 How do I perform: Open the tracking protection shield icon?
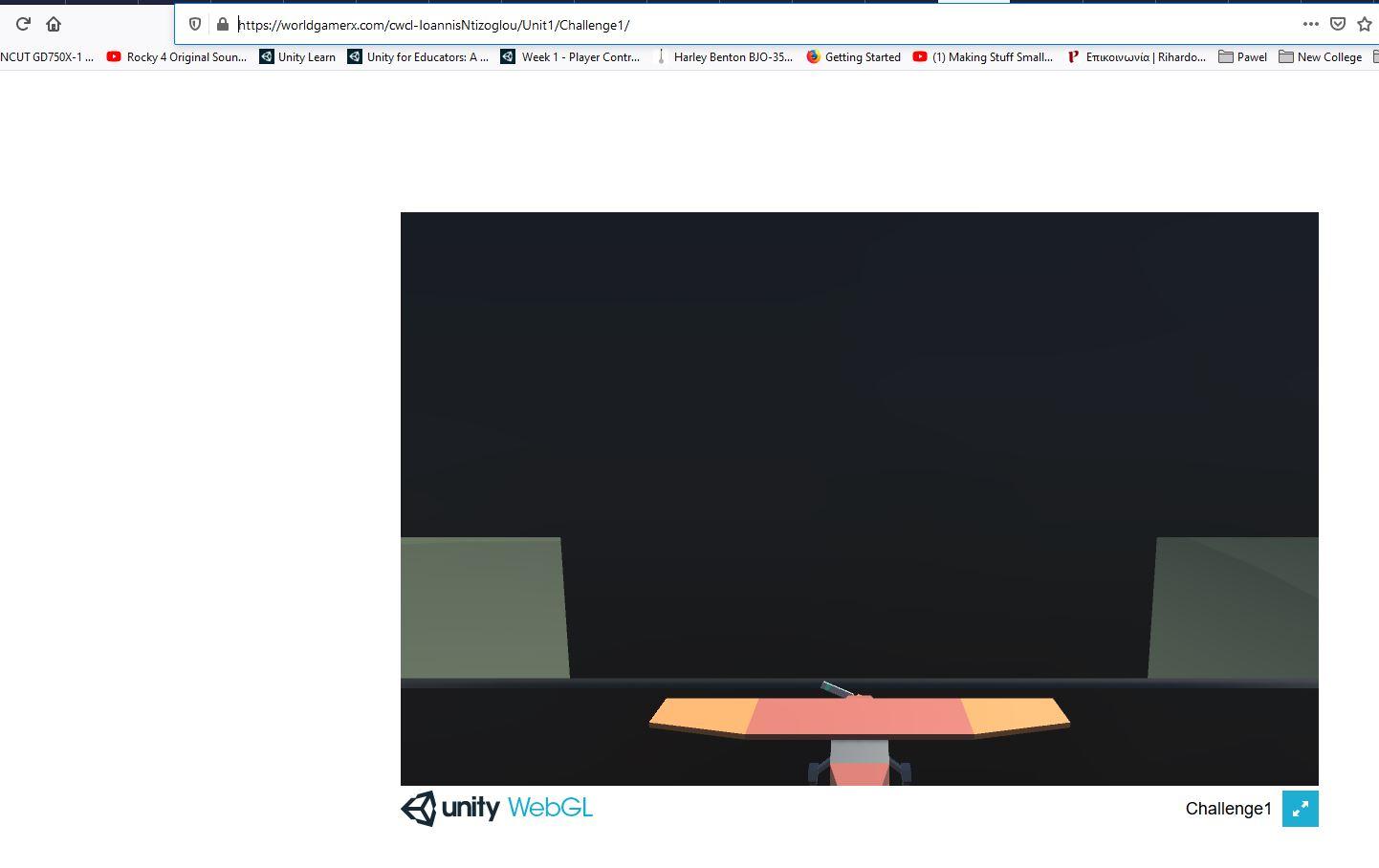pos(194,24)
